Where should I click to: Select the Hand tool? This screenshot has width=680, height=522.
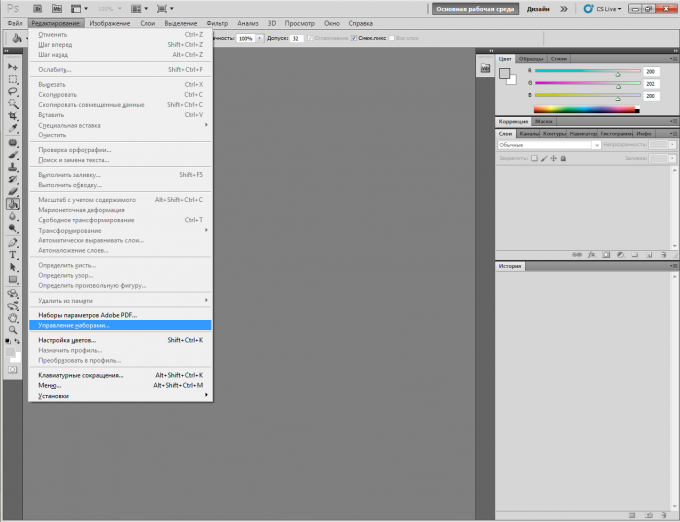pos(13,317)
